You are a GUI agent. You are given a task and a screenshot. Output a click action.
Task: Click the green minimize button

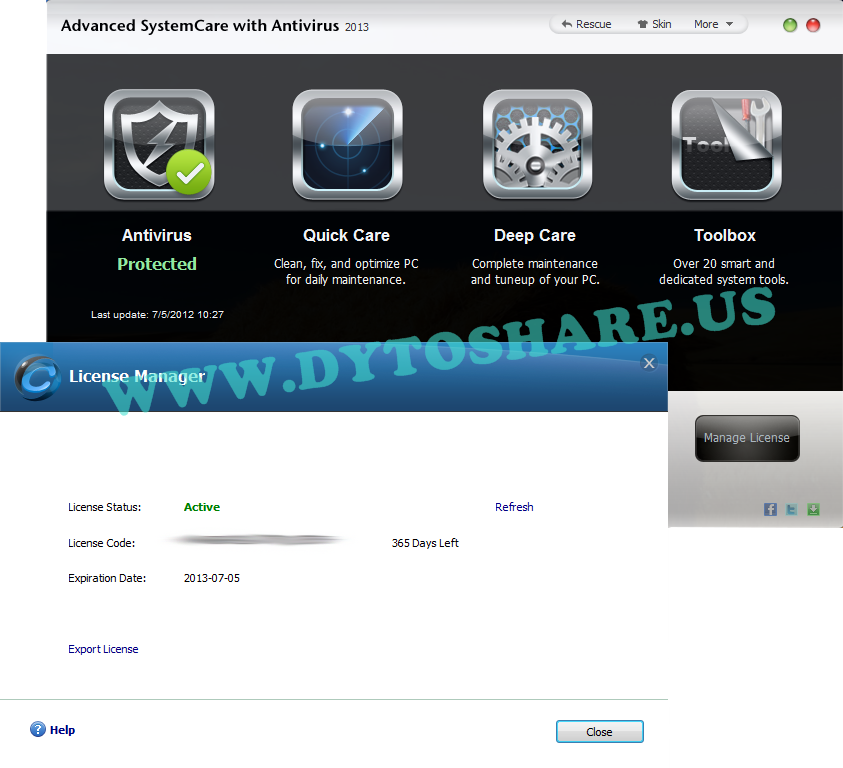point(790,25)
